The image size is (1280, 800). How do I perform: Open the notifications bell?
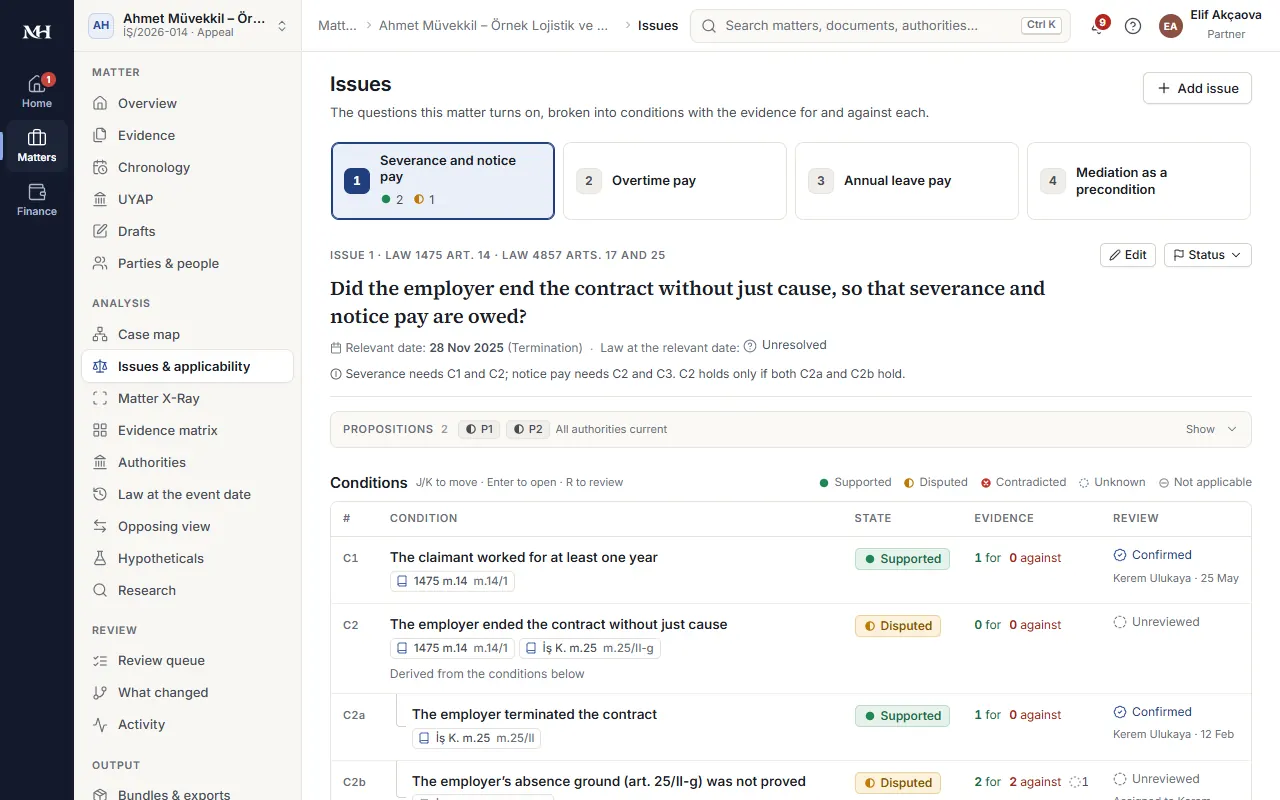coord(1098,26)
